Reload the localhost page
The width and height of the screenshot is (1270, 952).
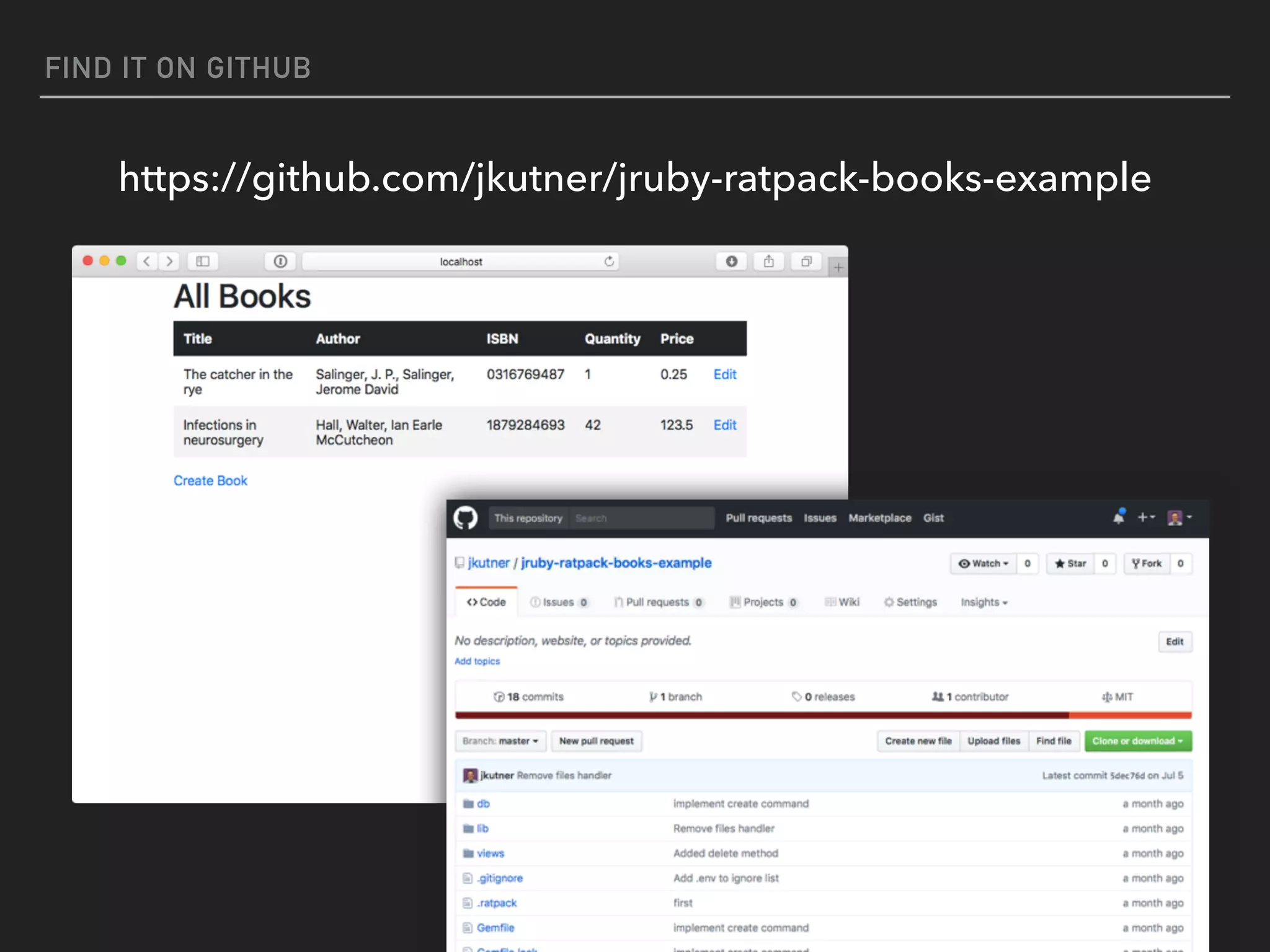609,261
